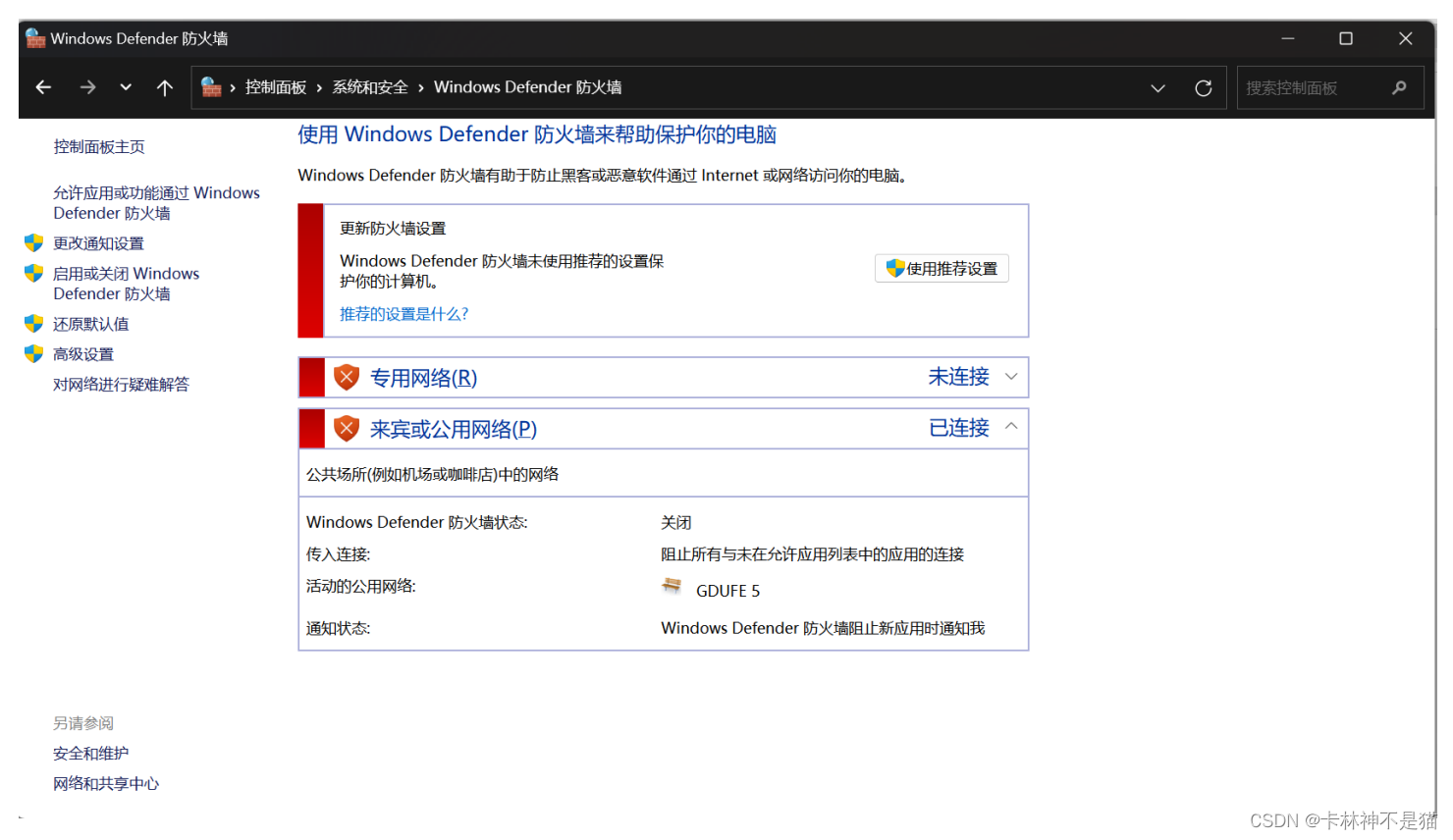Open 对网络进行疑难解答 link
This screenshot has width=1453, height=840.
[x=121, y=385]
